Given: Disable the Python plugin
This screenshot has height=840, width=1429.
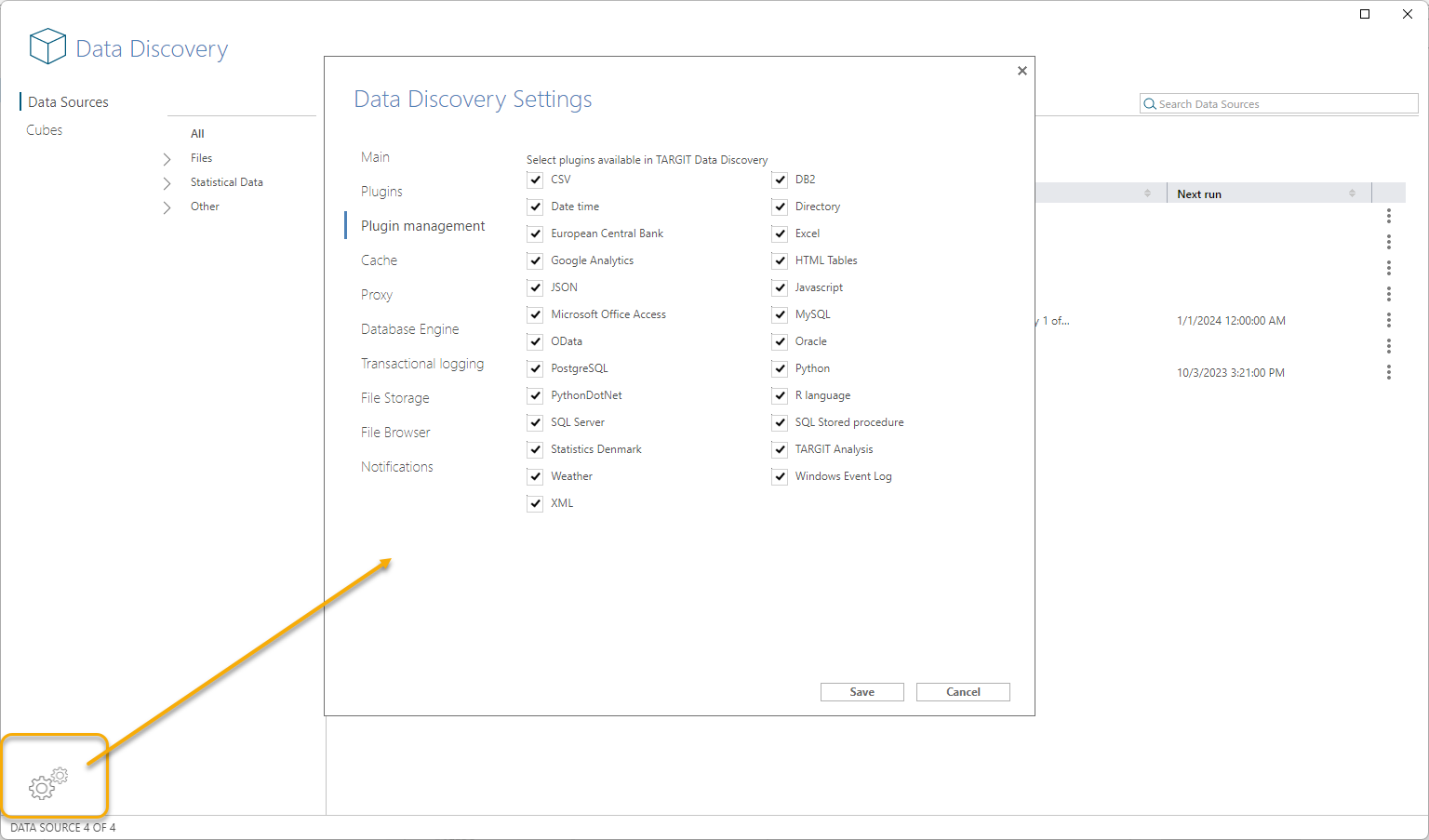Looking at the screenshot, I should [x=780, y=368].
